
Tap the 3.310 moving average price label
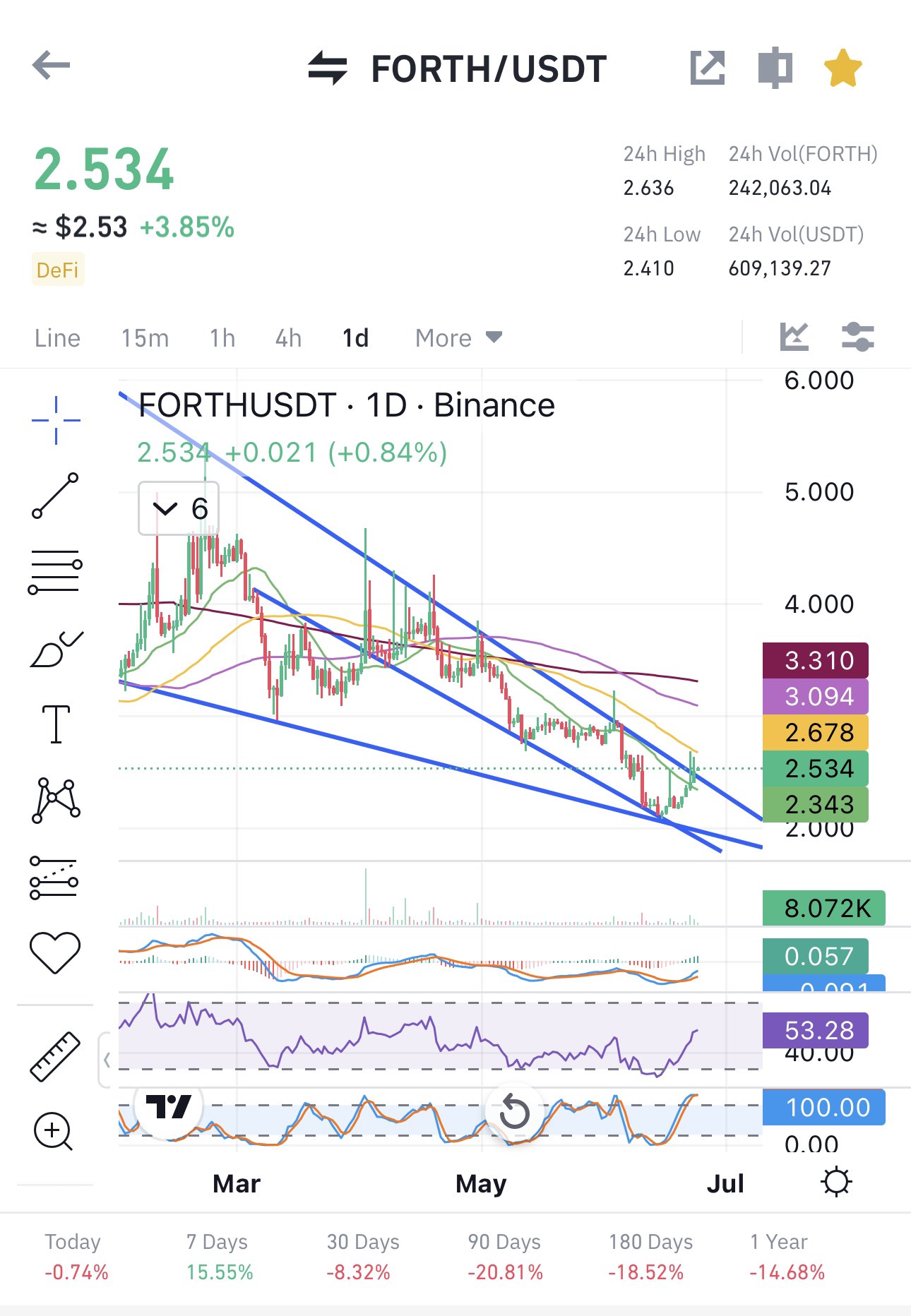tap(816, 660)
